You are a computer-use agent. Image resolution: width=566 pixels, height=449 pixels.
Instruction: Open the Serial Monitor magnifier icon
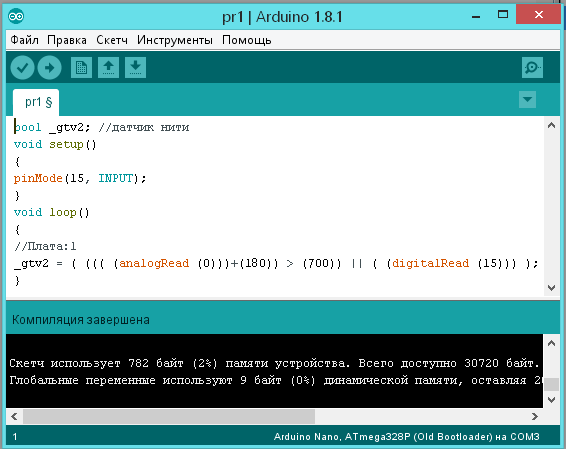click(x=532, y=67)
